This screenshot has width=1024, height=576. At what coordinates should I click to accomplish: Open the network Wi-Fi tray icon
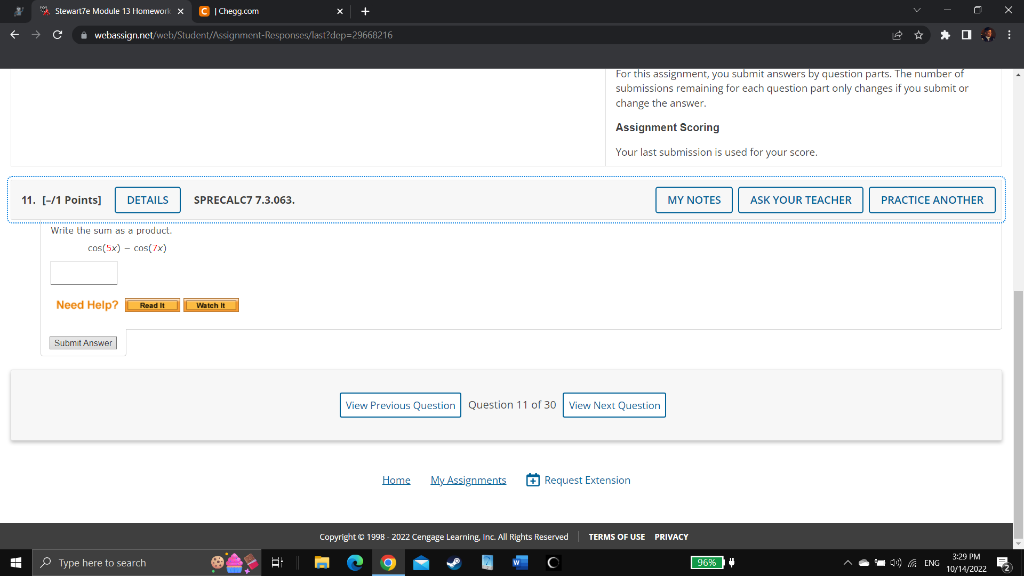point(912,562)
